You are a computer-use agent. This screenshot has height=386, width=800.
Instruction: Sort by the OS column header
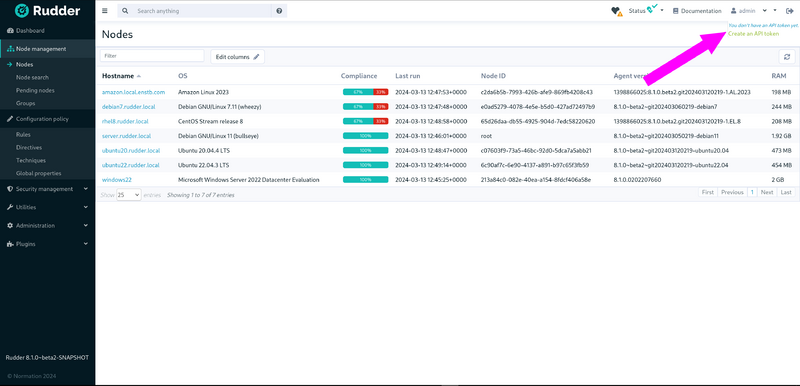182,76
